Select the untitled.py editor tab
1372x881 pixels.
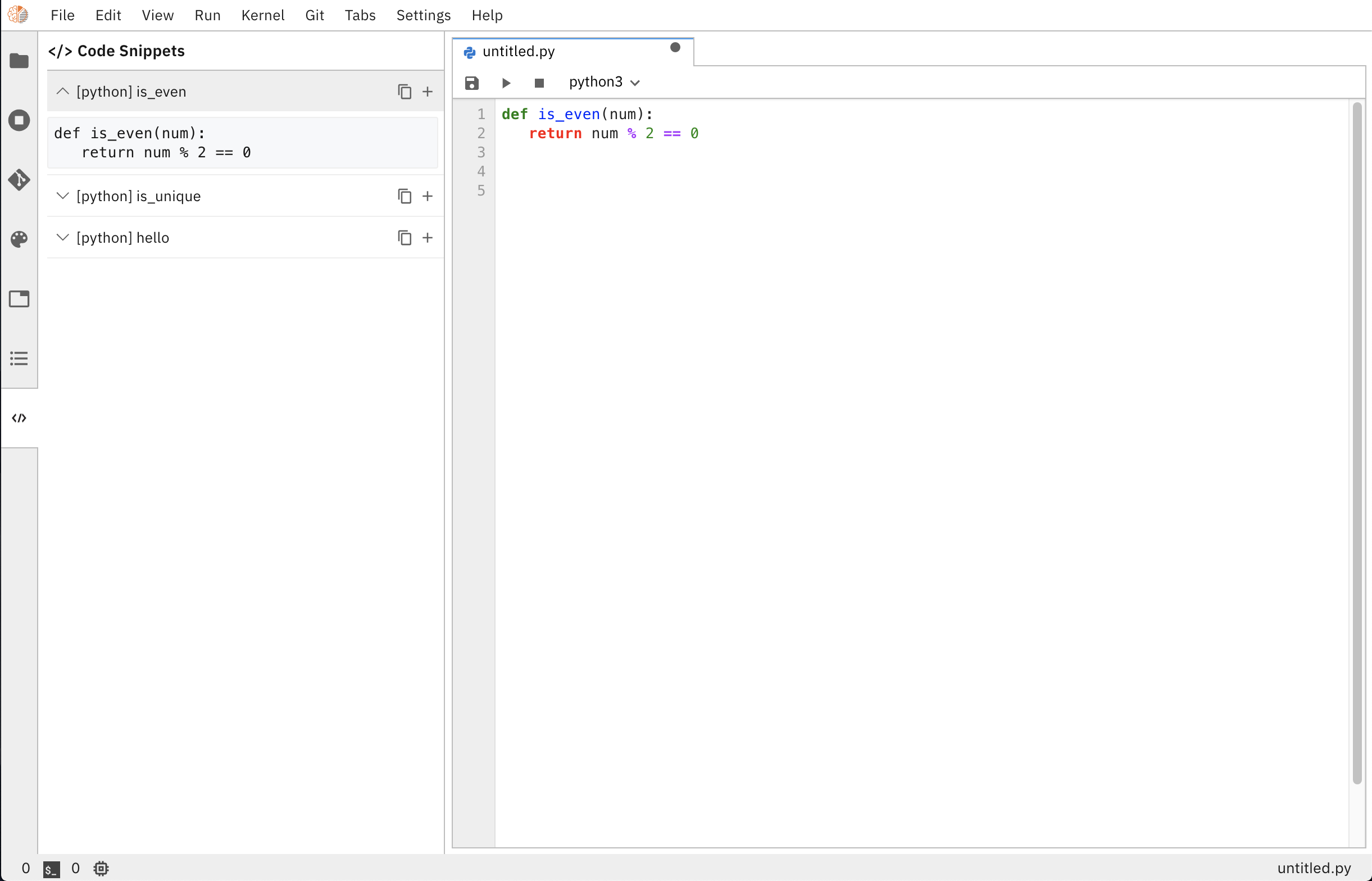pyautogui.click(x=518, y=52)
